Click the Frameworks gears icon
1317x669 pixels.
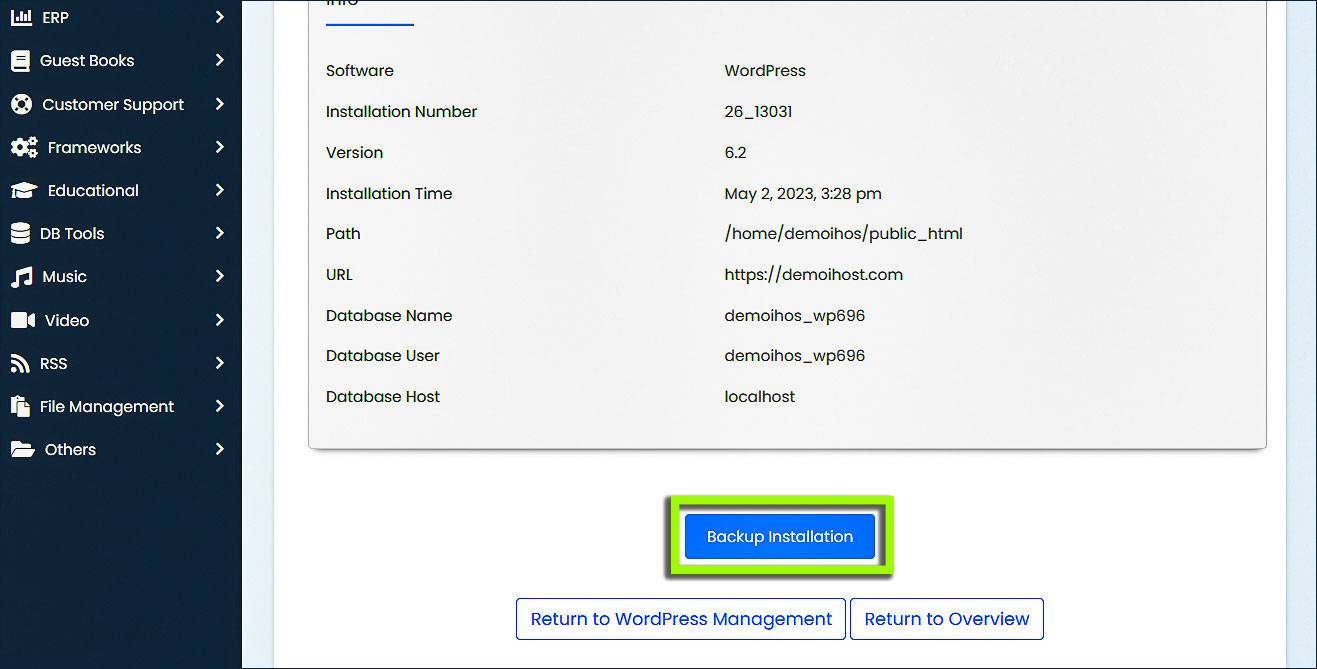24,148
